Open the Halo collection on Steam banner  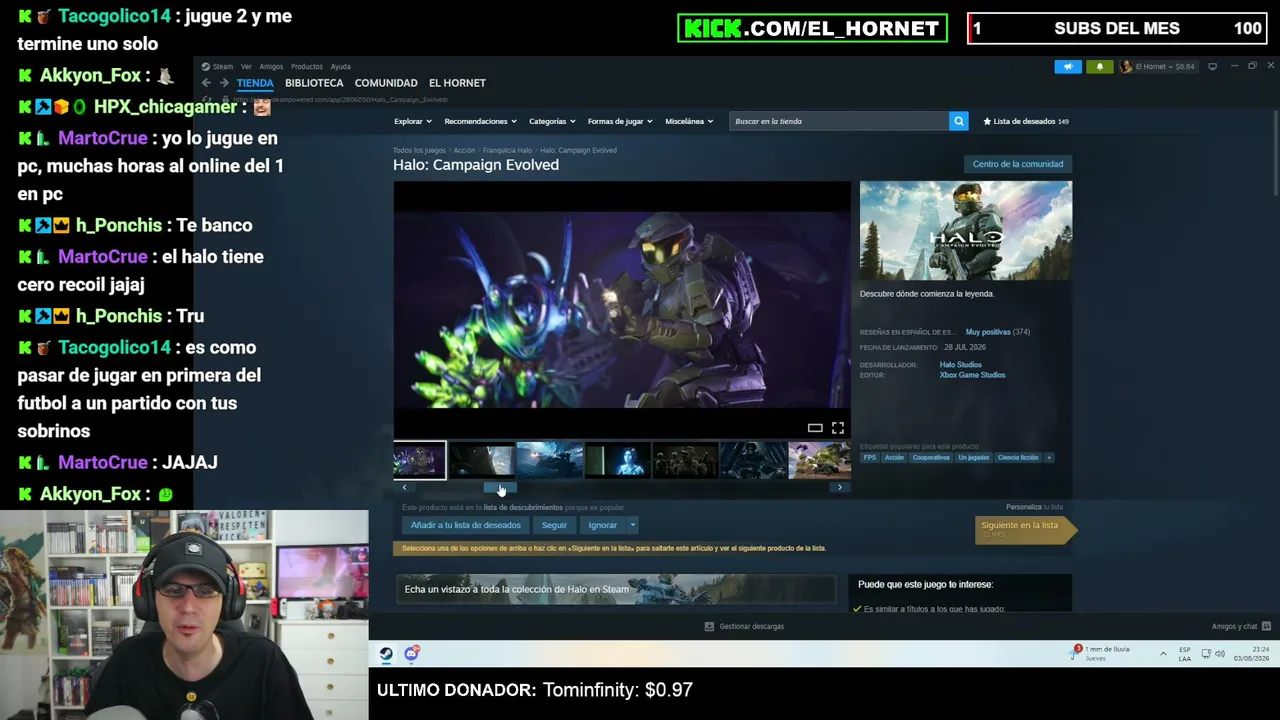[616, 589]
